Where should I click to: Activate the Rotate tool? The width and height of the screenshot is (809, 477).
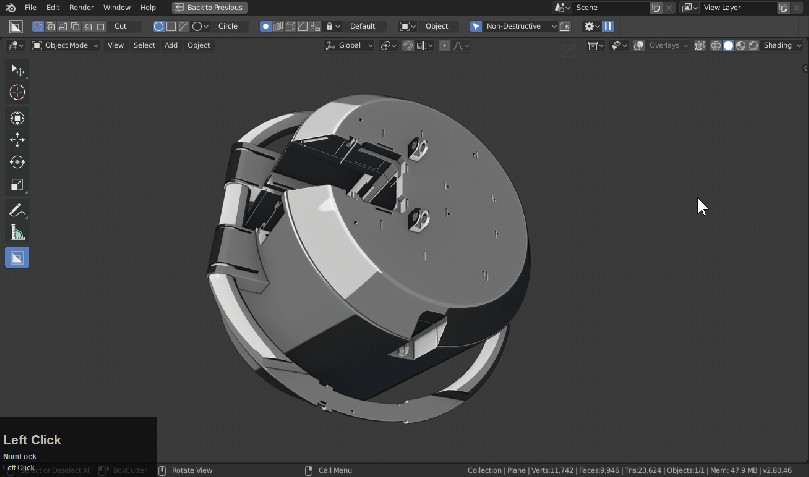coord(17,162)
